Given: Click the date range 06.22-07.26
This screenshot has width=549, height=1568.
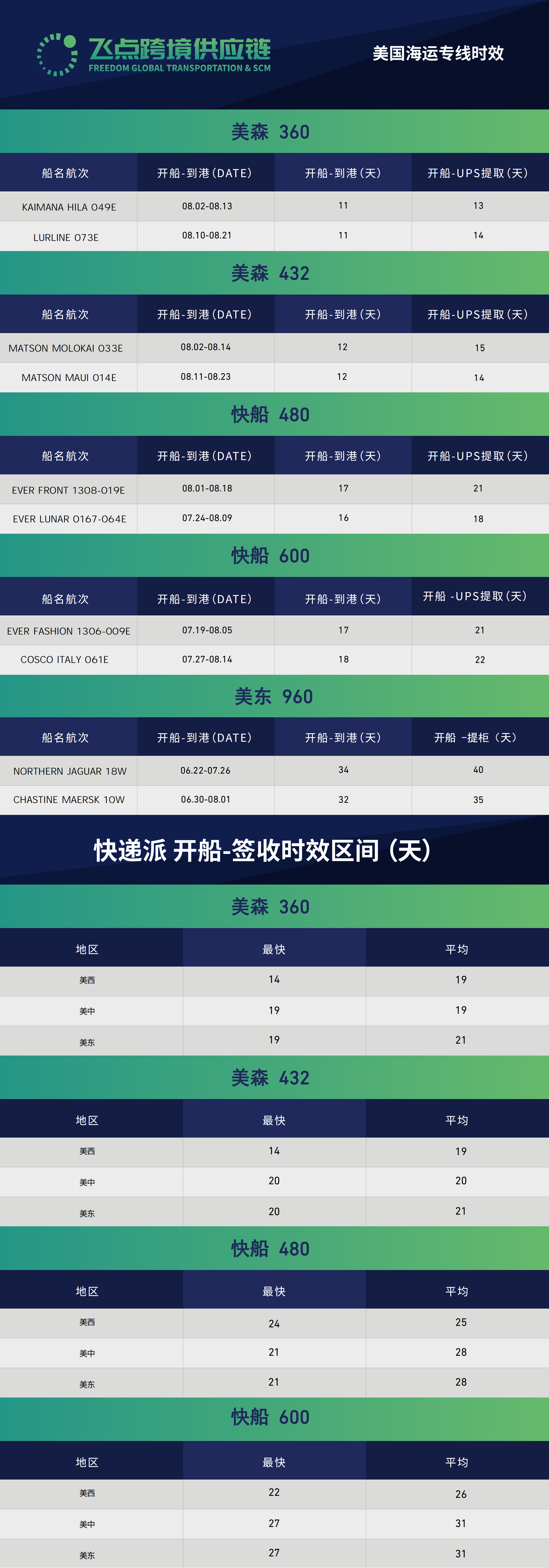Looking at the screenshot, I should coord(206,771).
